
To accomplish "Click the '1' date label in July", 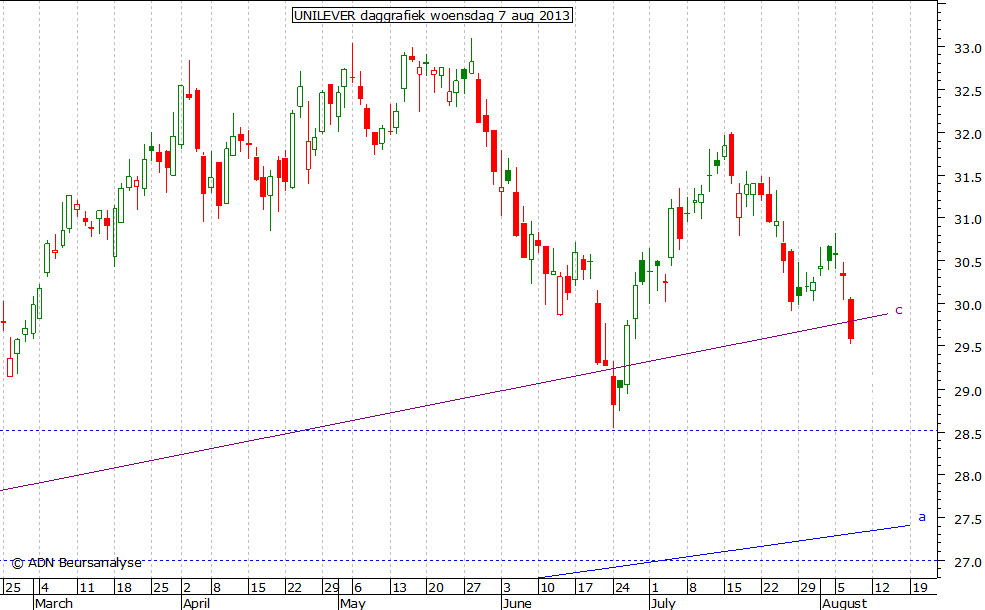I will point(655,588).
